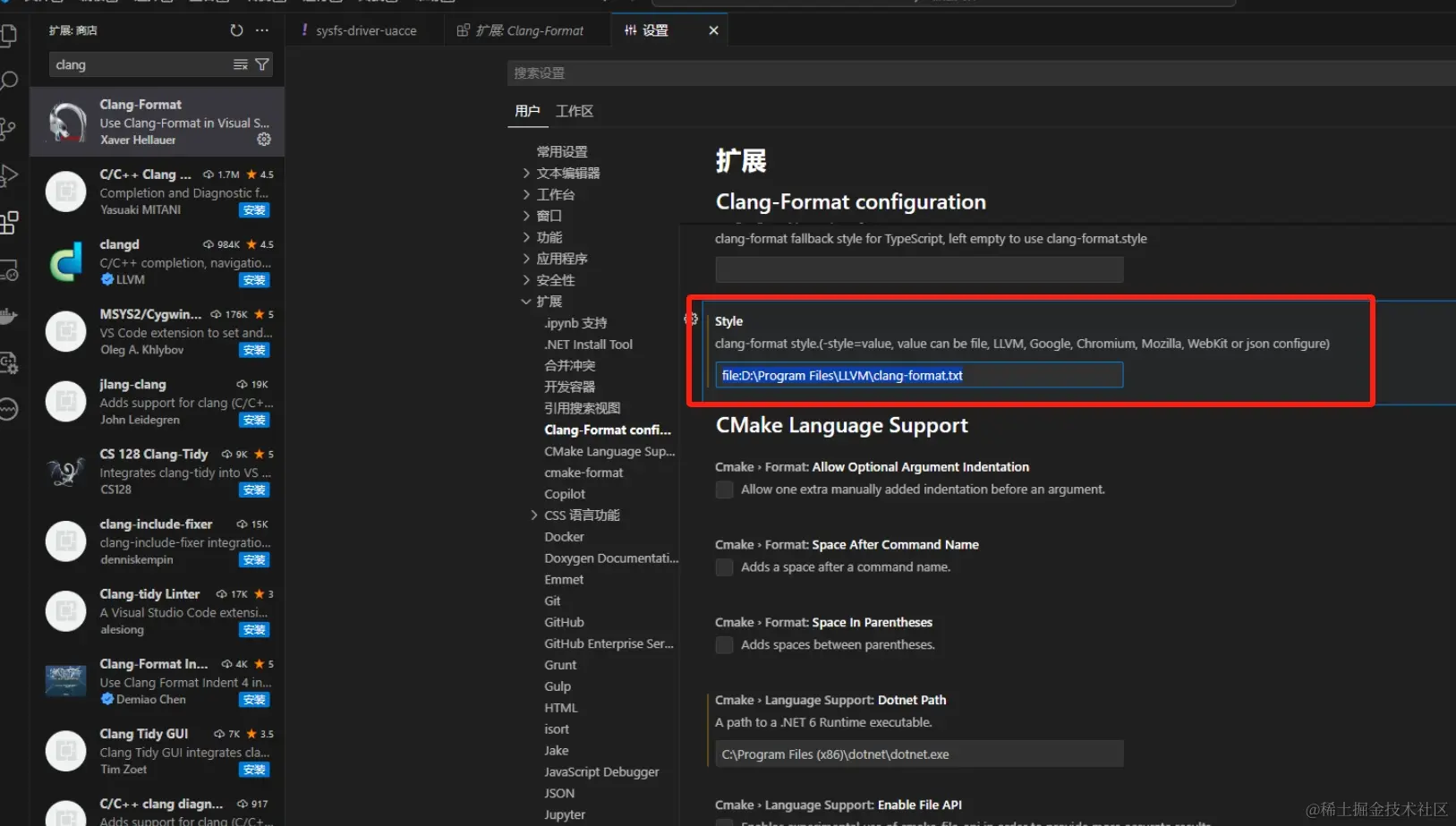Click the settings search box
This screenshot has height=826, width=1456.
coord(981,72)
